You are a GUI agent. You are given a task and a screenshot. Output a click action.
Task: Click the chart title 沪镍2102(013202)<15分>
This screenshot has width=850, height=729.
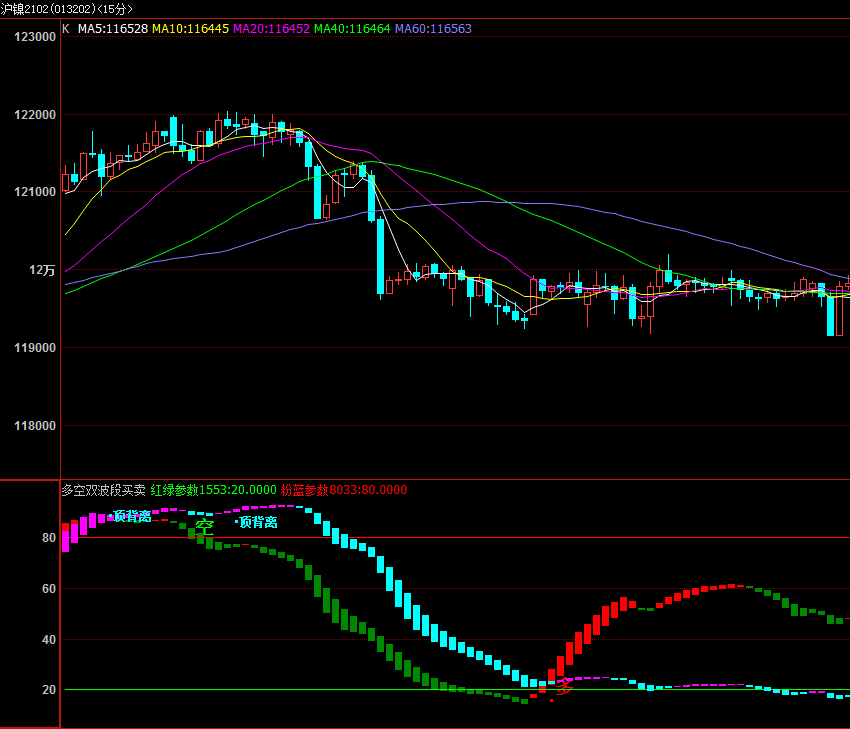[x=67, y=9]
